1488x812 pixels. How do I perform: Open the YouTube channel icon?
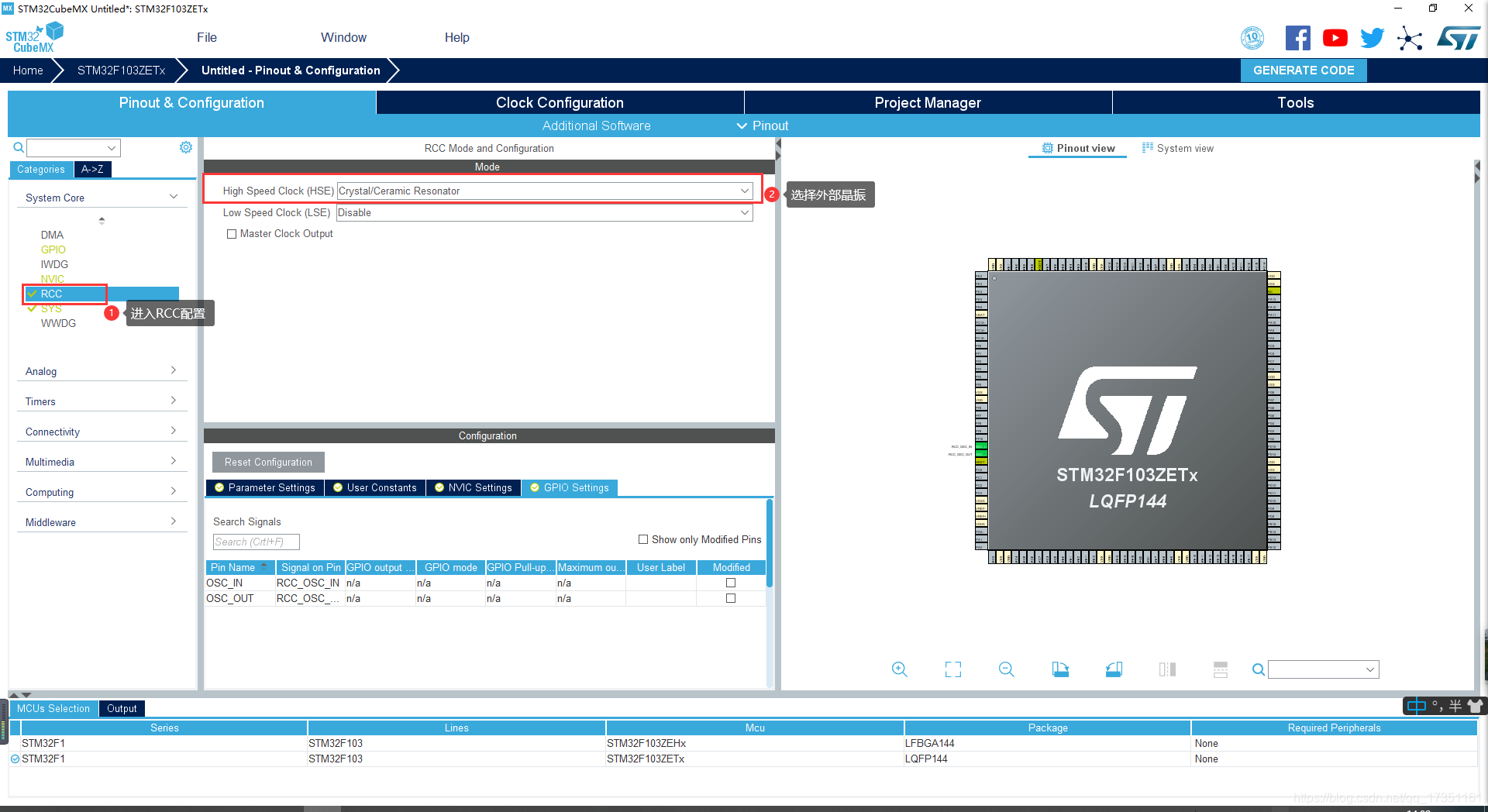click(x=1335, y=38)
